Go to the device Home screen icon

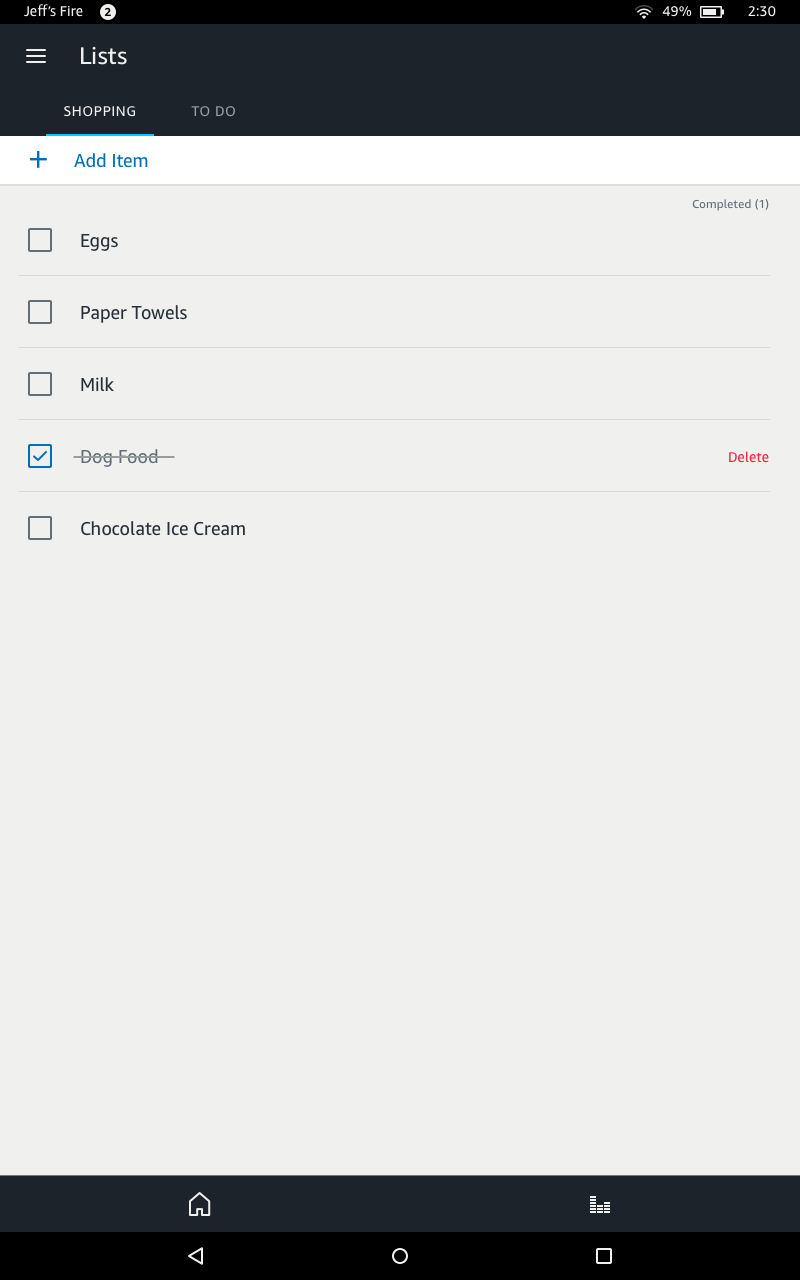pos(199,1204)
